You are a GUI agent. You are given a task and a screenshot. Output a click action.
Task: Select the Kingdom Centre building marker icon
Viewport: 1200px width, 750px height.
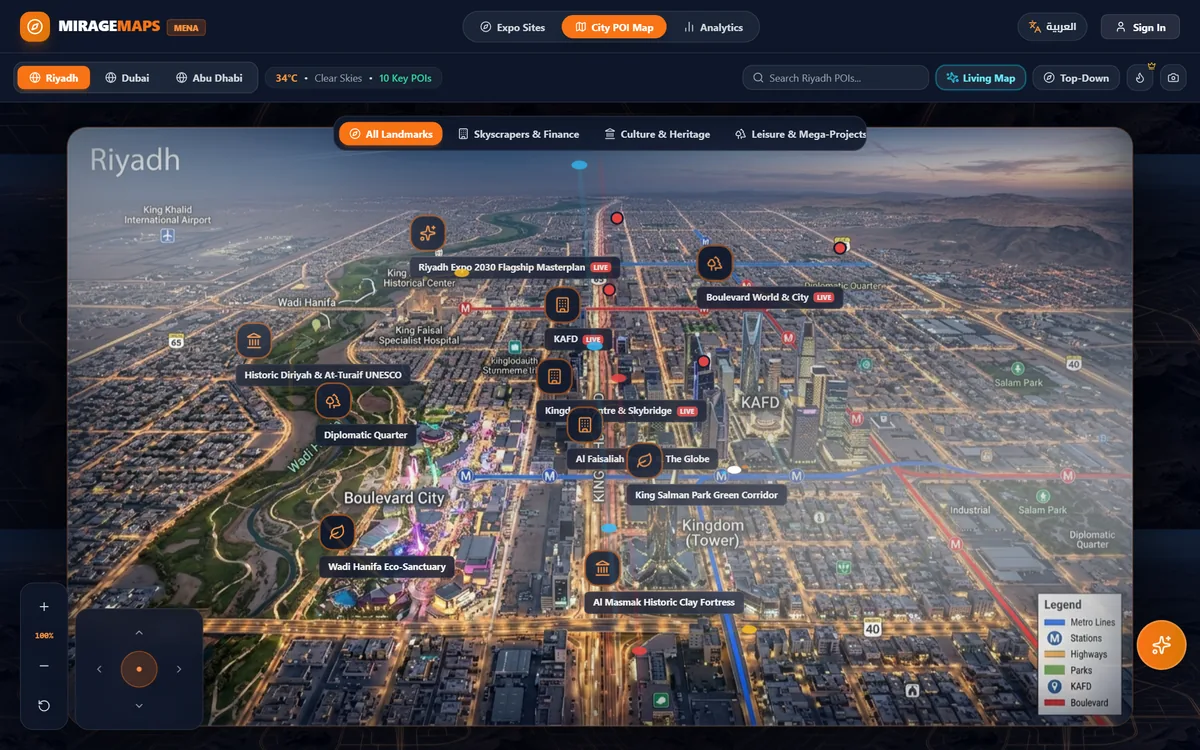[553, 377]
